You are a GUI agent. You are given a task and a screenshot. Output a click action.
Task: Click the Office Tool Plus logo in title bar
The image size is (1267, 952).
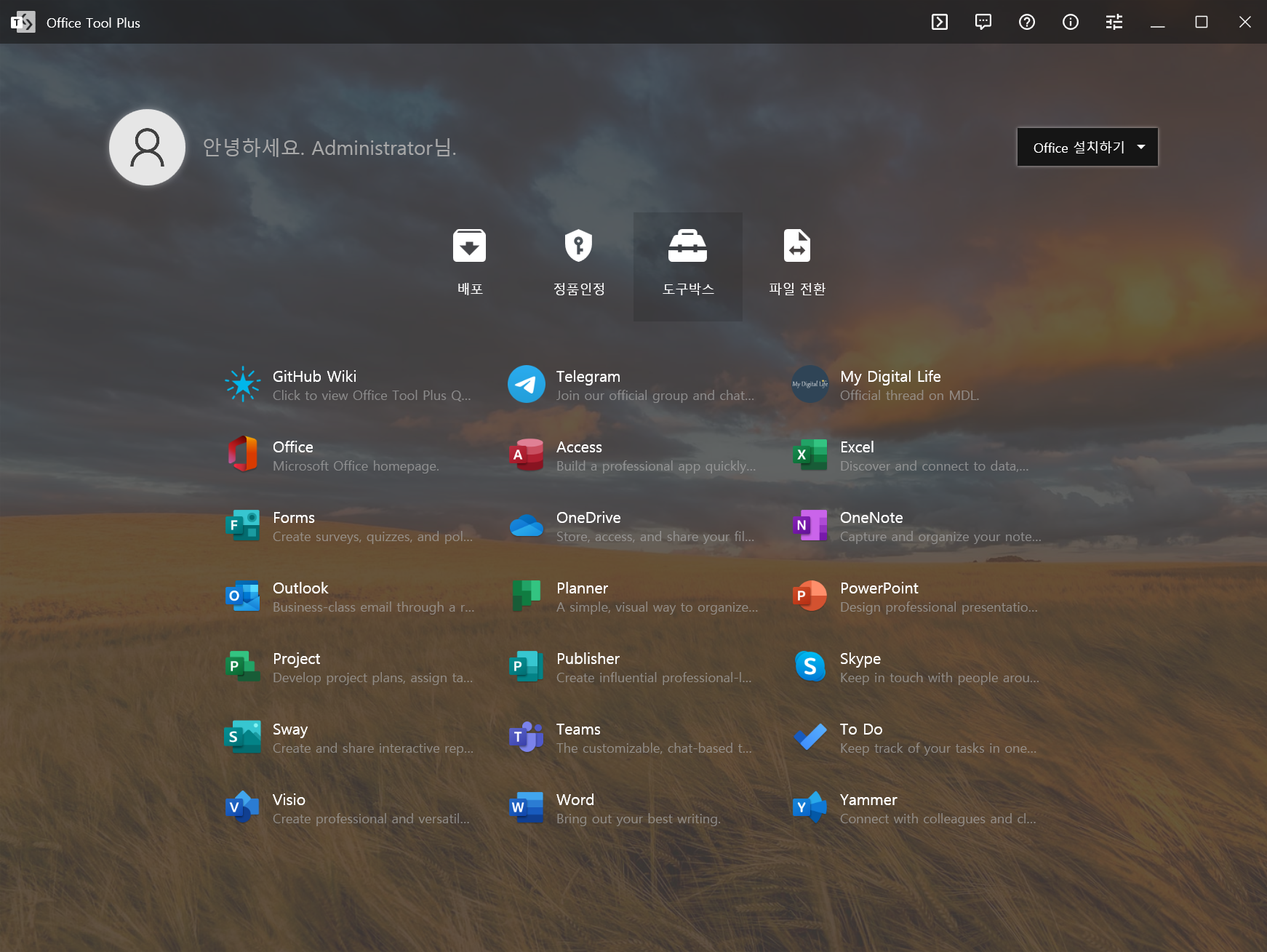tap(23, 22)
